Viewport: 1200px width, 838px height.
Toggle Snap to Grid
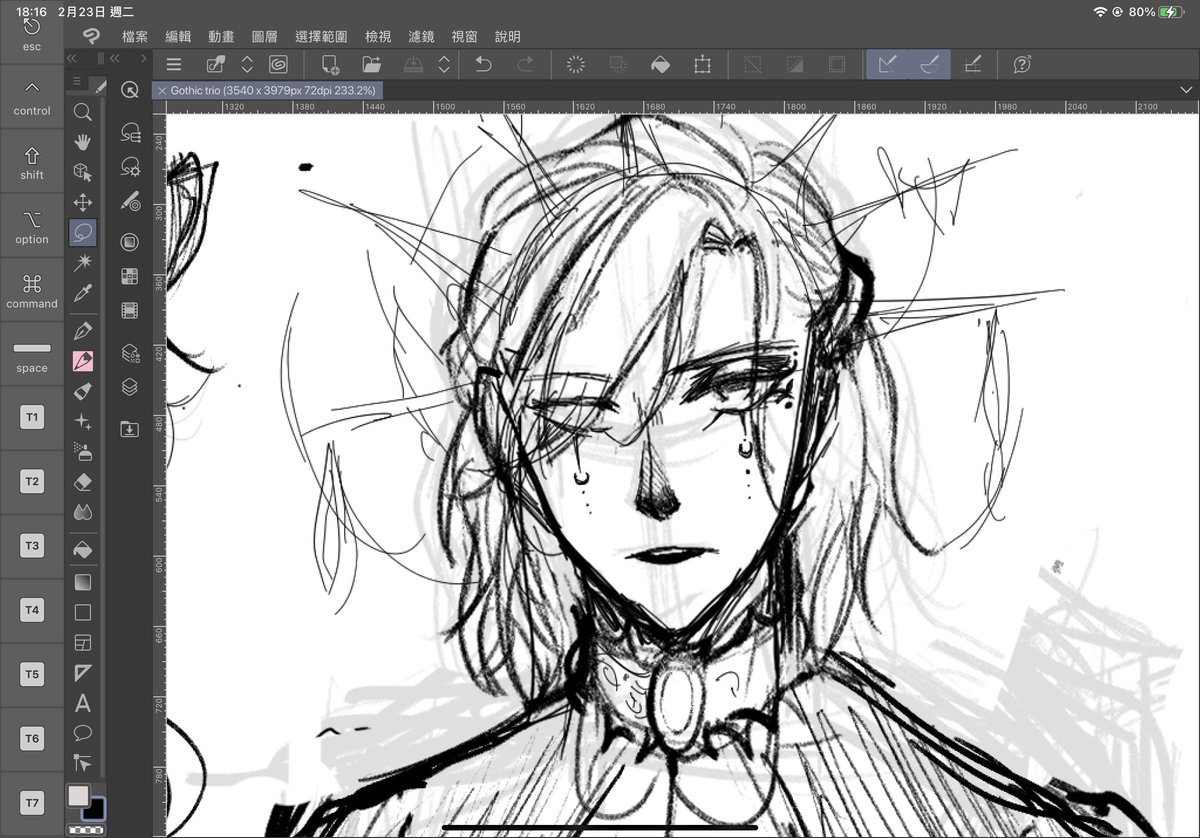coord(972,64)
